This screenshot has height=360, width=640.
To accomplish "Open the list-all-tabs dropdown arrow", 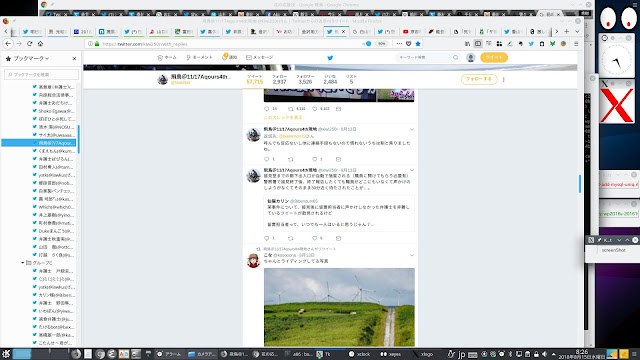I will point(577,31).
